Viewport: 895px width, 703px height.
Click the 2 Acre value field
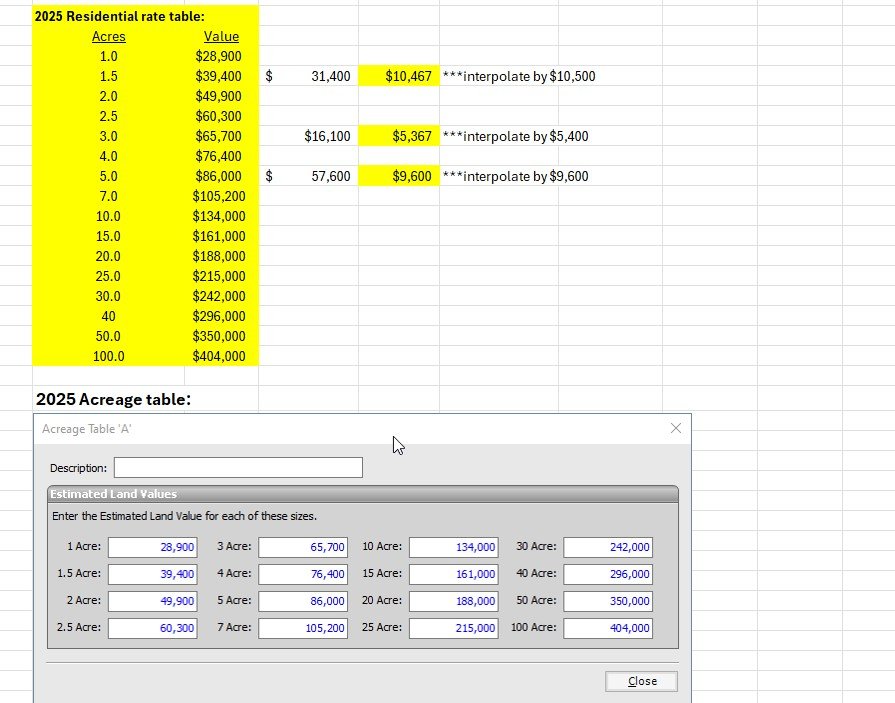click(152, 601)
